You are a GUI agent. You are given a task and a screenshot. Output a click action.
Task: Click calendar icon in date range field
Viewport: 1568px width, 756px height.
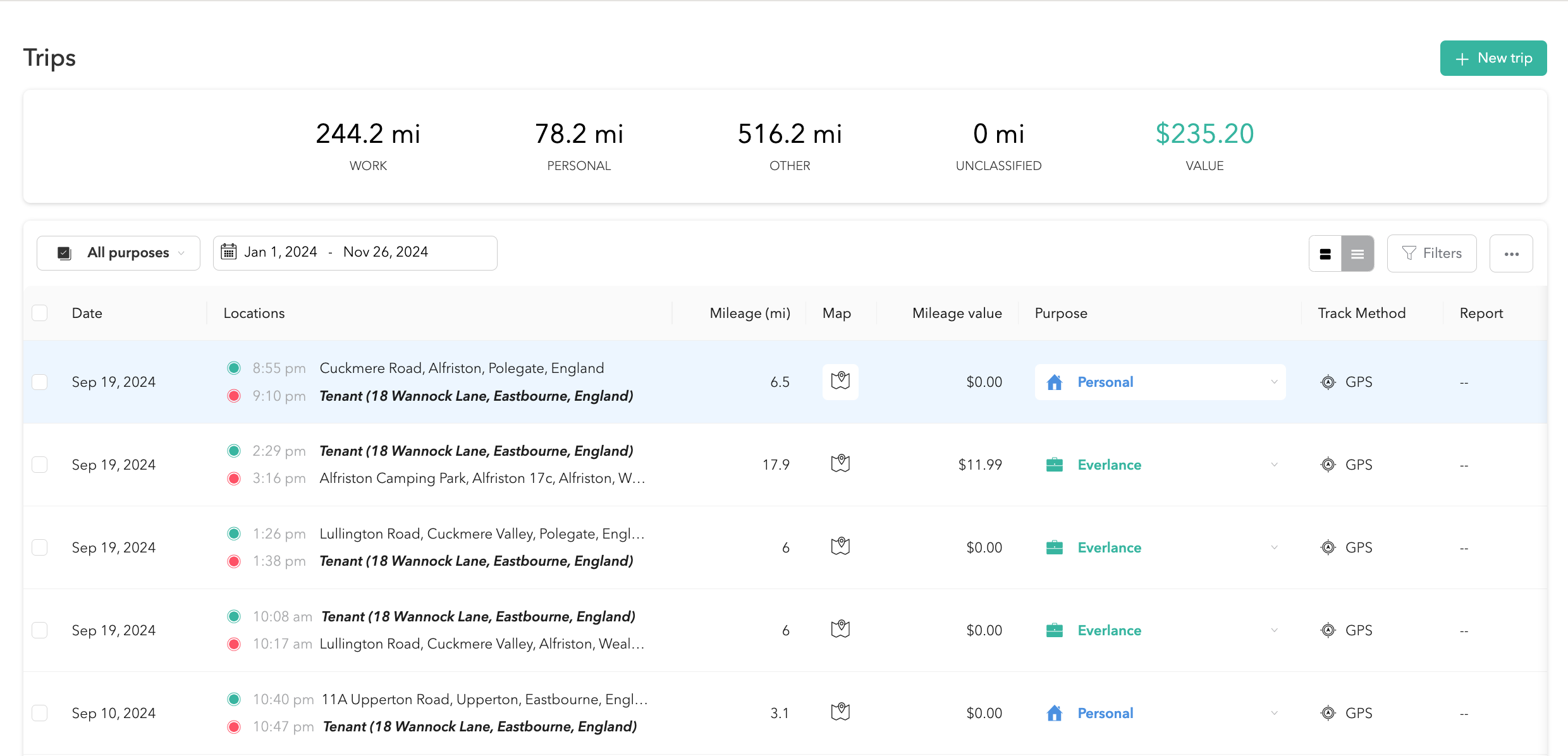click(229, 252)
